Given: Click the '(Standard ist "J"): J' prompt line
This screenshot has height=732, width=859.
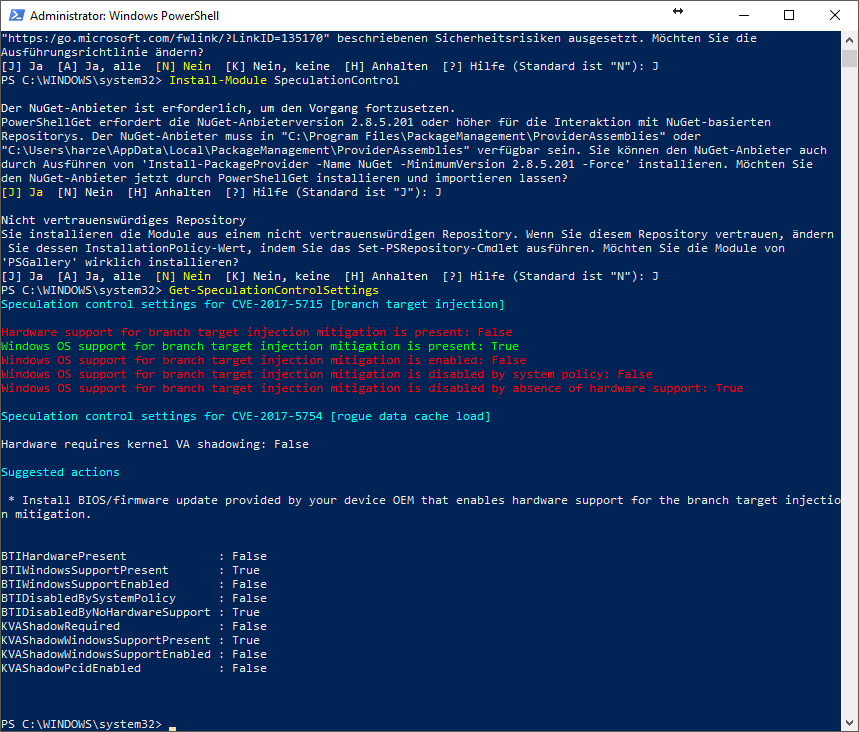Looking at the screenshot, I should (x=221, y=192).
